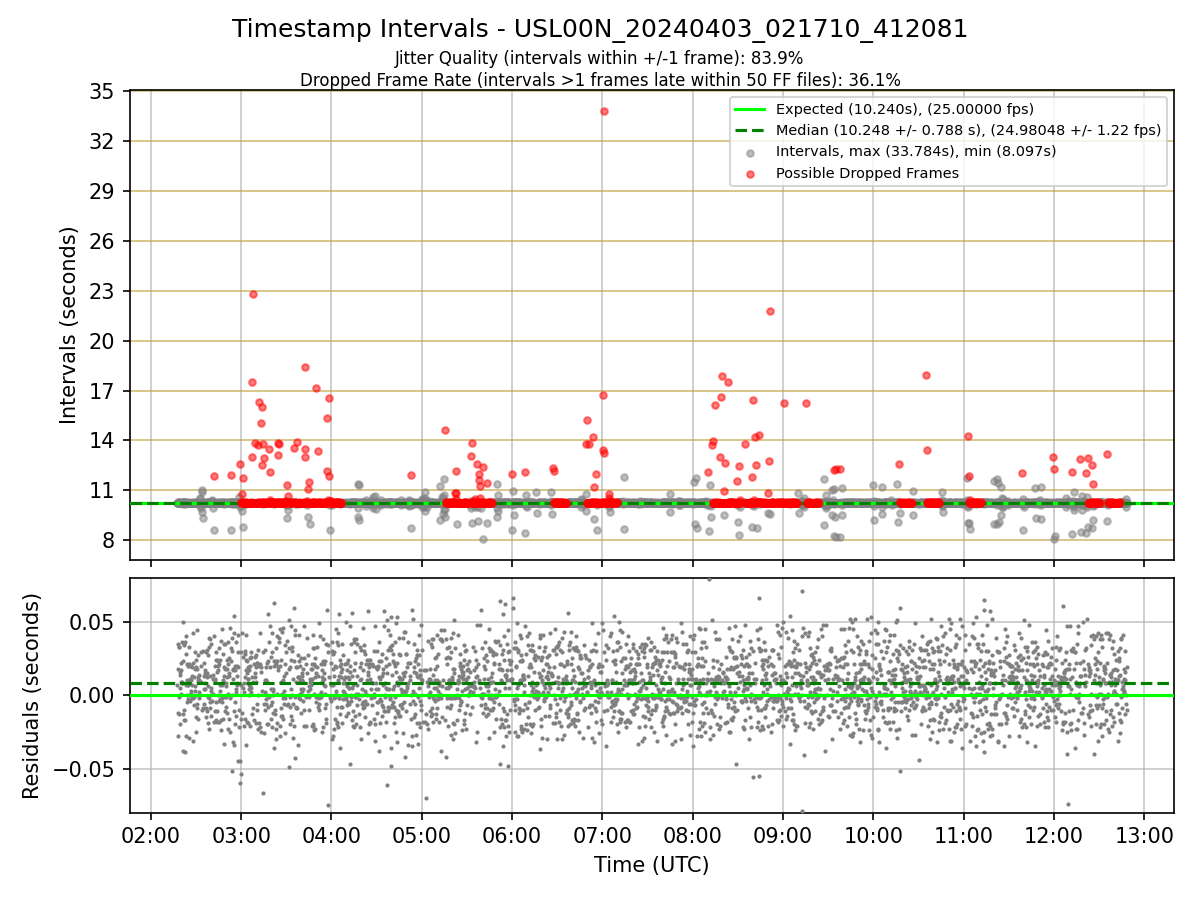Click the highest red outlier point near 34 seconds
Screen dimensions: 1200x900
(604, 111)
